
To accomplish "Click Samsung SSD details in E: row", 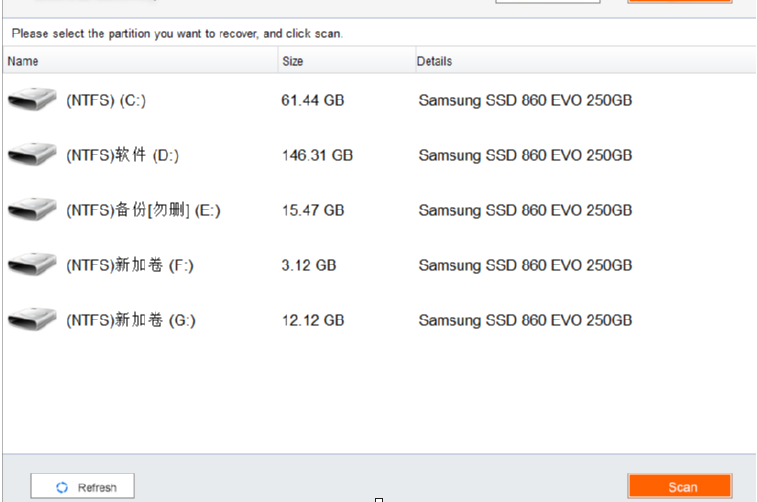I will tap(525, 210).
